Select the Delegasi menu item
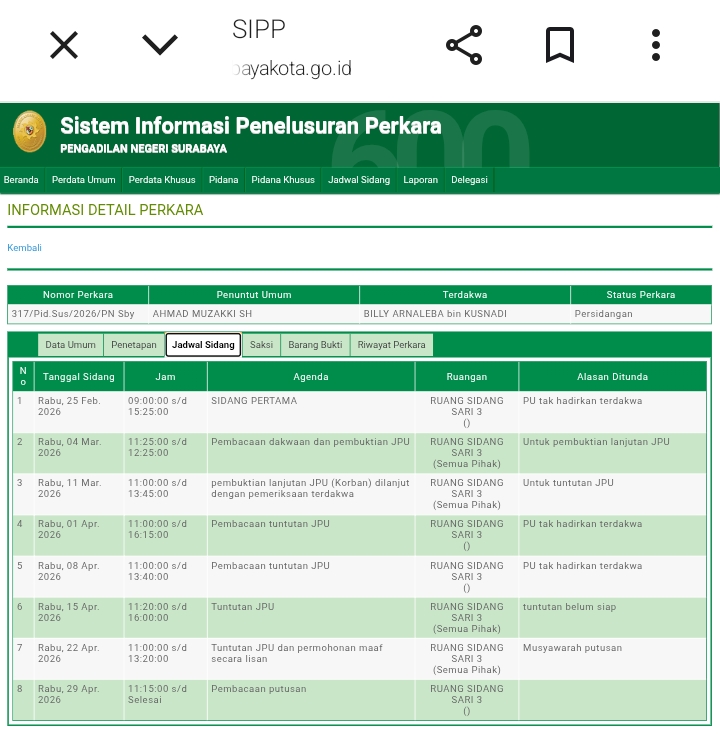The width and height of the screenshot is (720, 740). coord(469,180)
